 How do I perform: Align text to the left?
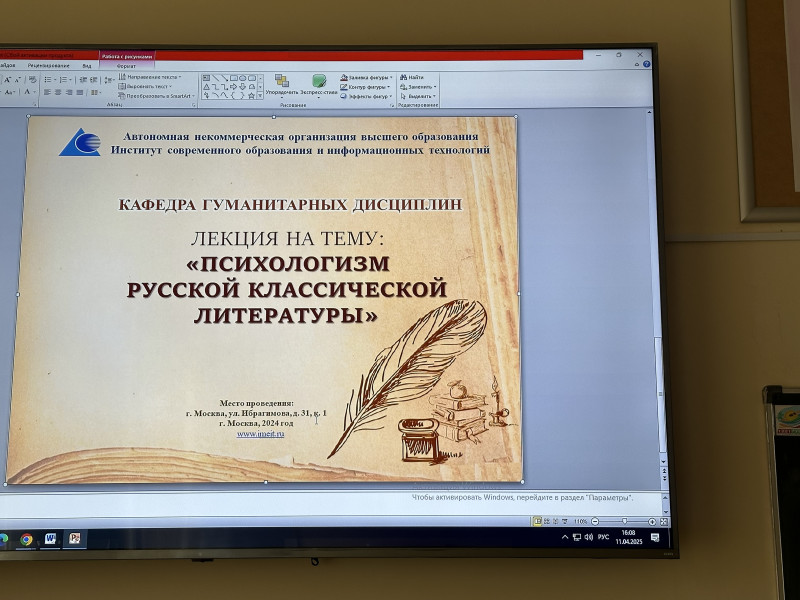(x=47, y=92)
